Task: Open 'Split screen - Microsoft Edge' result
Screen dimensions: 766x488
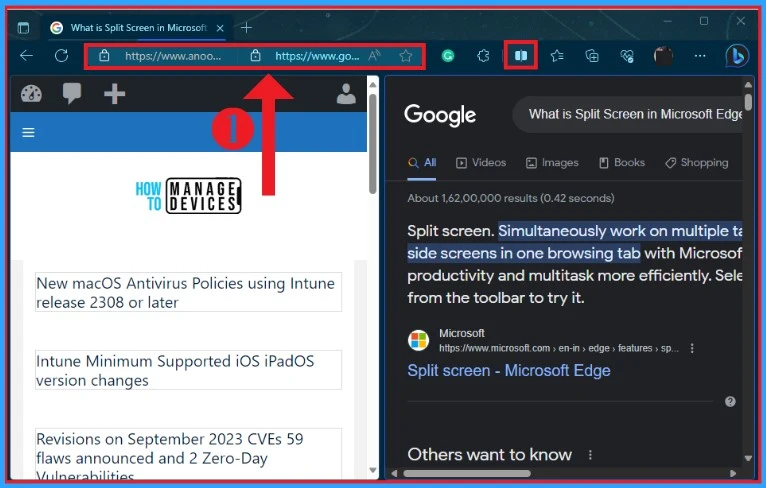Action: coord(509,370)
